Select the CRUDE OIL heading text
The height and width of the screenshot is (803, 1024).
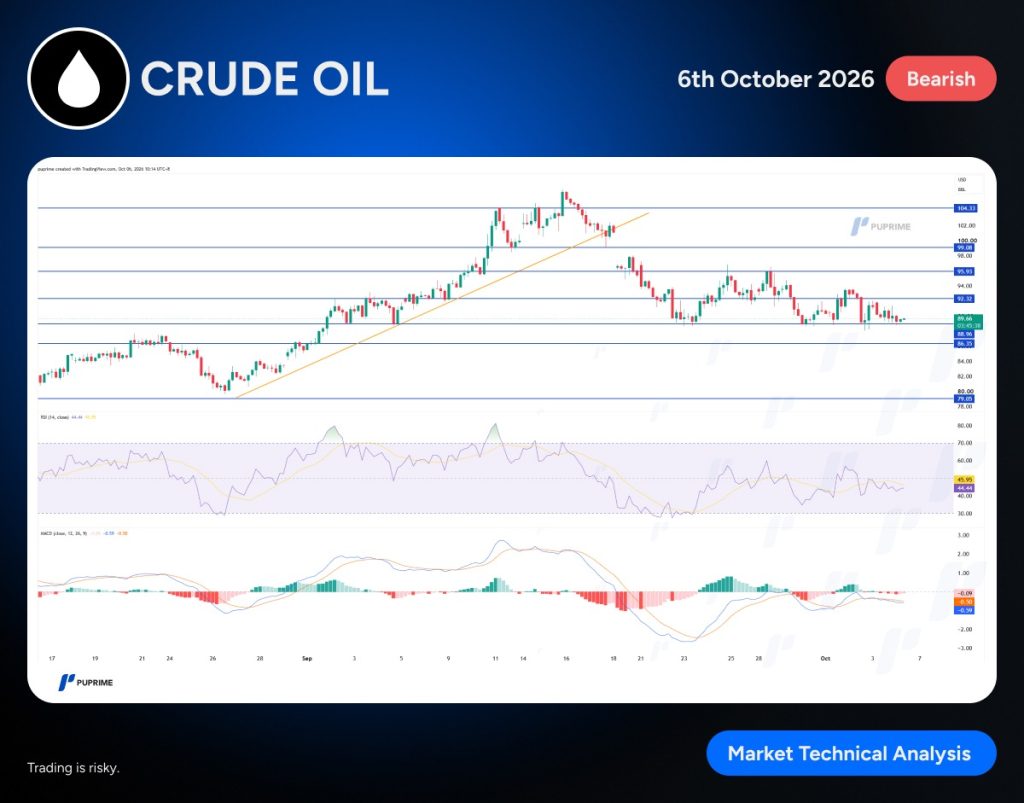click(x=264, y=79)
